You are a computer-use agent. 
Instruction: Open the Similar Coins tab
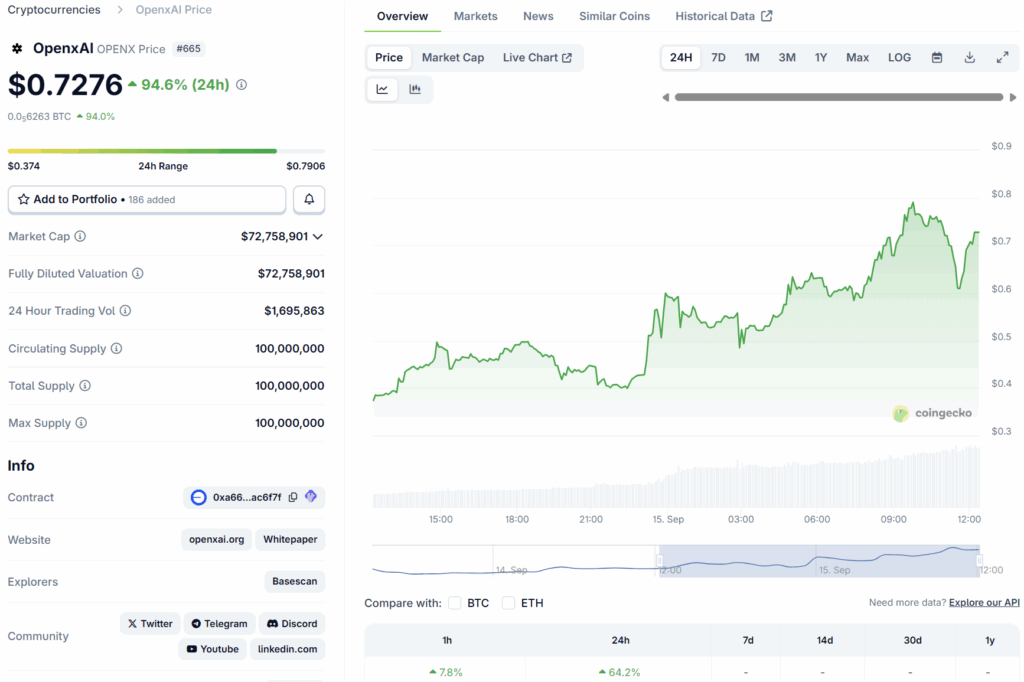614,16
